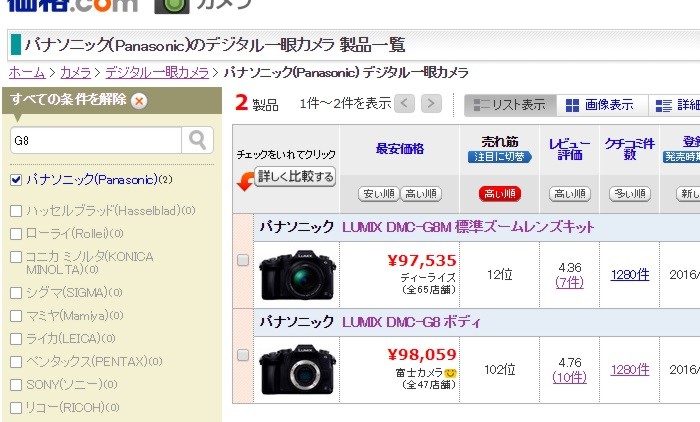The height and width of the screenshot is (422, 700).
Task: Clear all conditions with the X icon
Action: pos(139,101)
